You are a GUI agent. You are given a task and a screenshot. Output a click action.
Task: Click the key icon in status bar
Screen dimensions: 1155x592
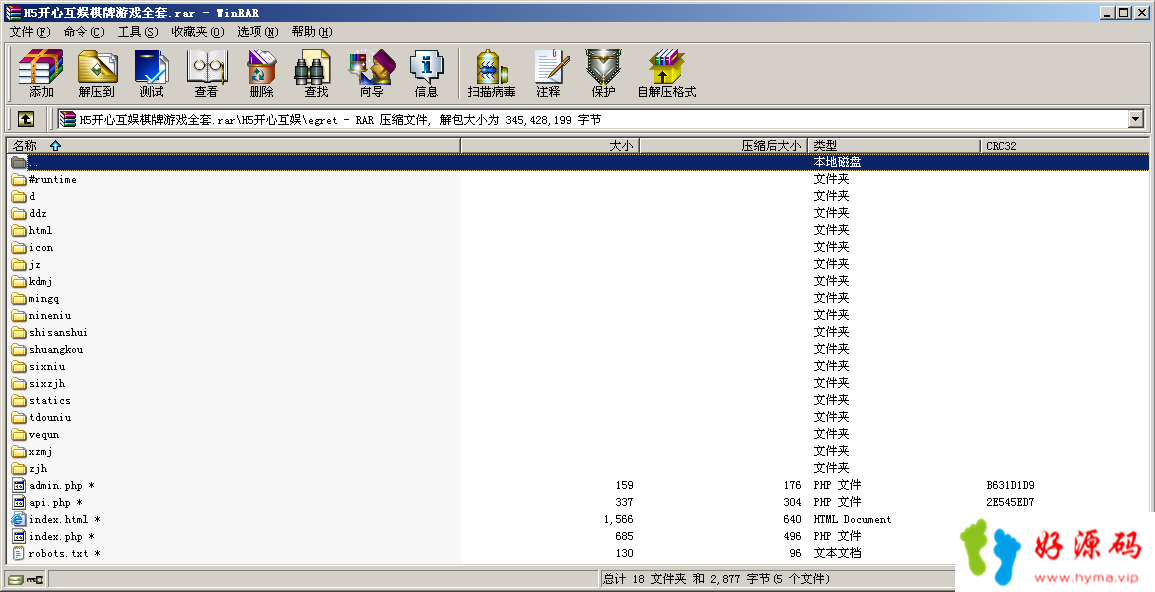35,579
